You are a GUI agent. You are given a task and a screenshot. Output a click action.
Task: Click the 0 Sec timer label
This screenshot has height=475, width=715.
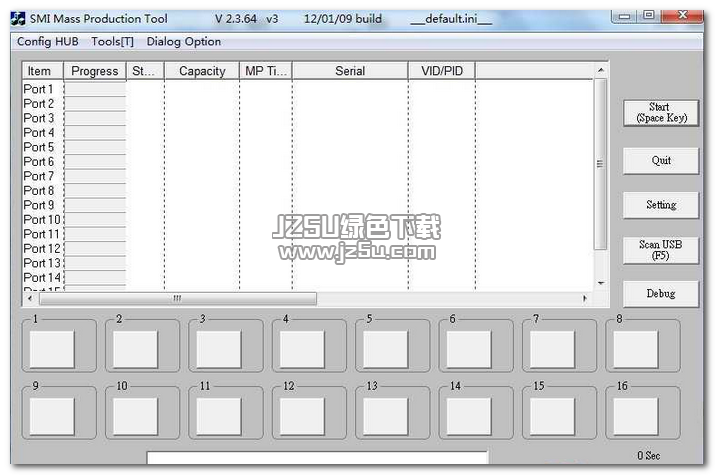[648, 455]
